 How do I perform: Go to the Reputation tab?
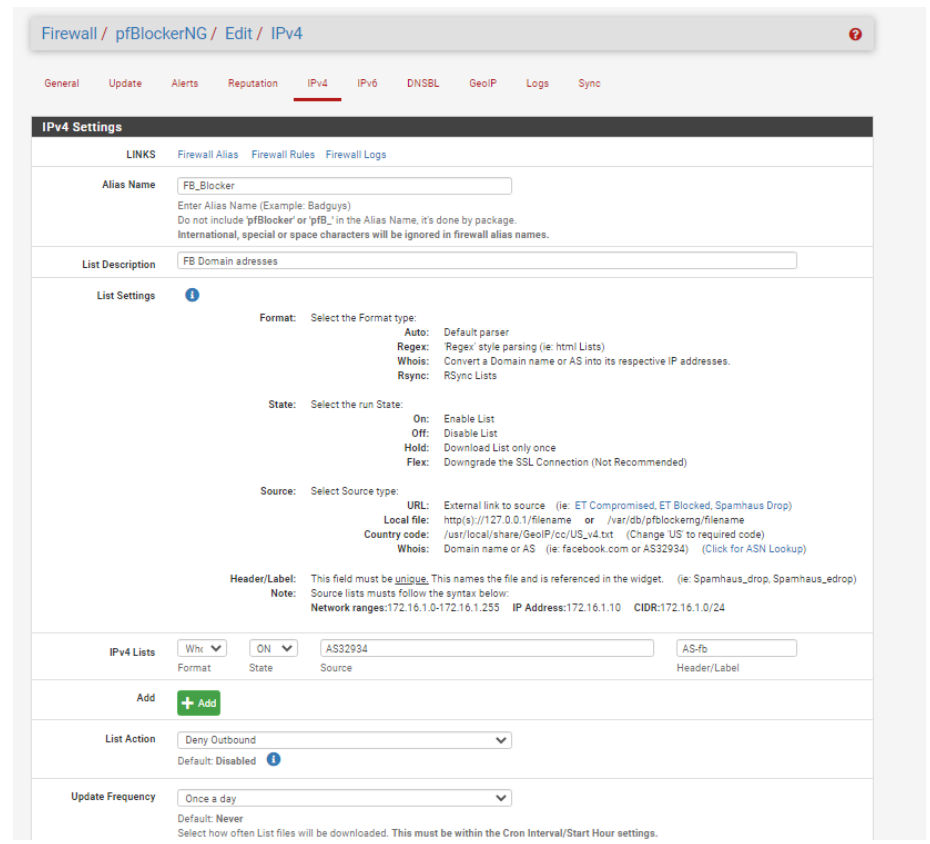tap(252, 84)
